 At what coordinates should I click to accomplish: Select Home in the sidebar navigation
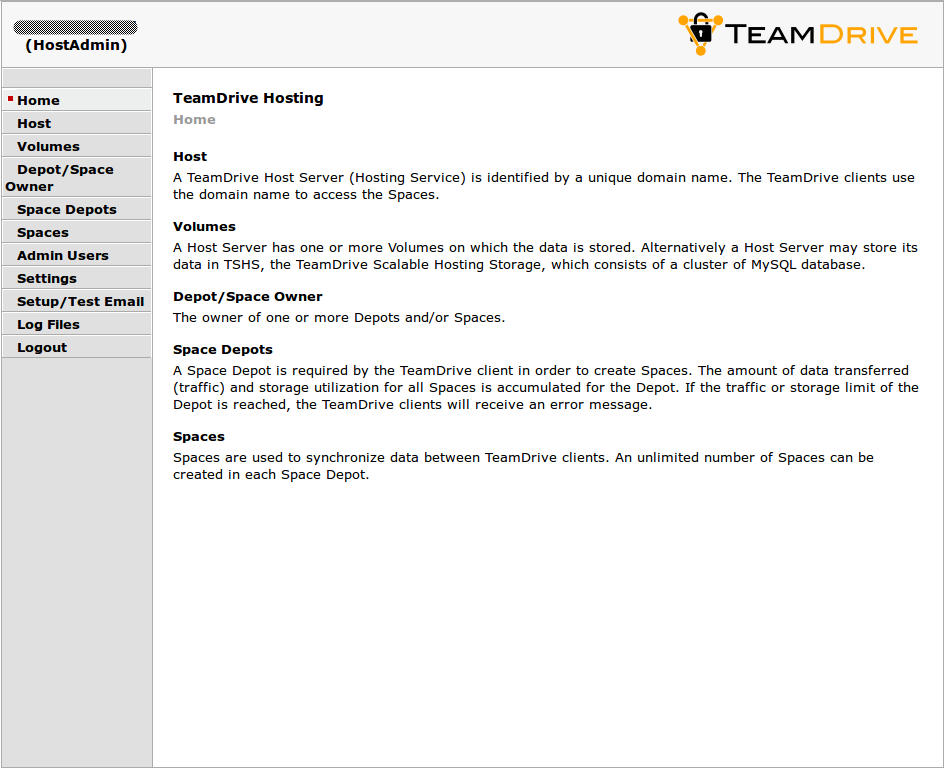pos(39,99)
